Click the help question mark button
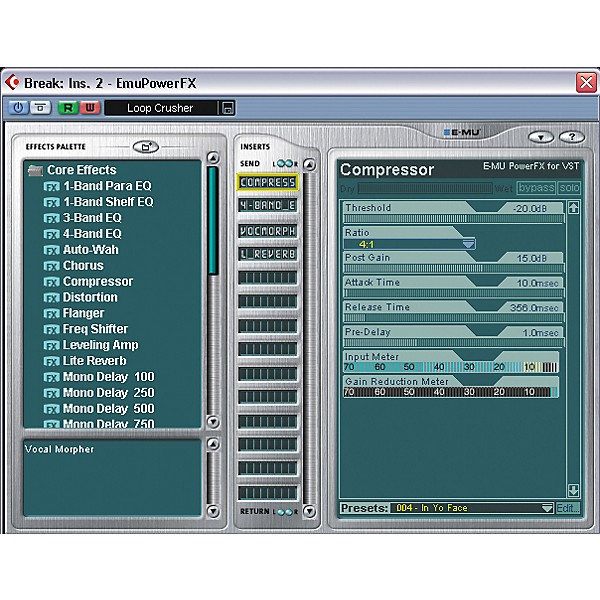The height and width of the screenshot is (600, 600). (572, 137)
